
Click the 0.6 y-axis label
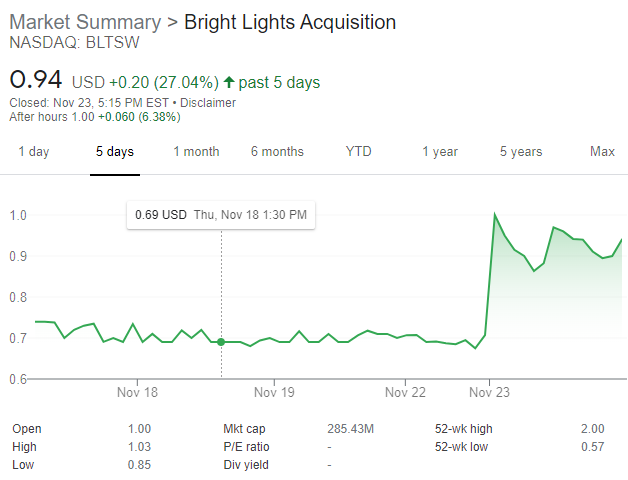[x=18, y=379]
